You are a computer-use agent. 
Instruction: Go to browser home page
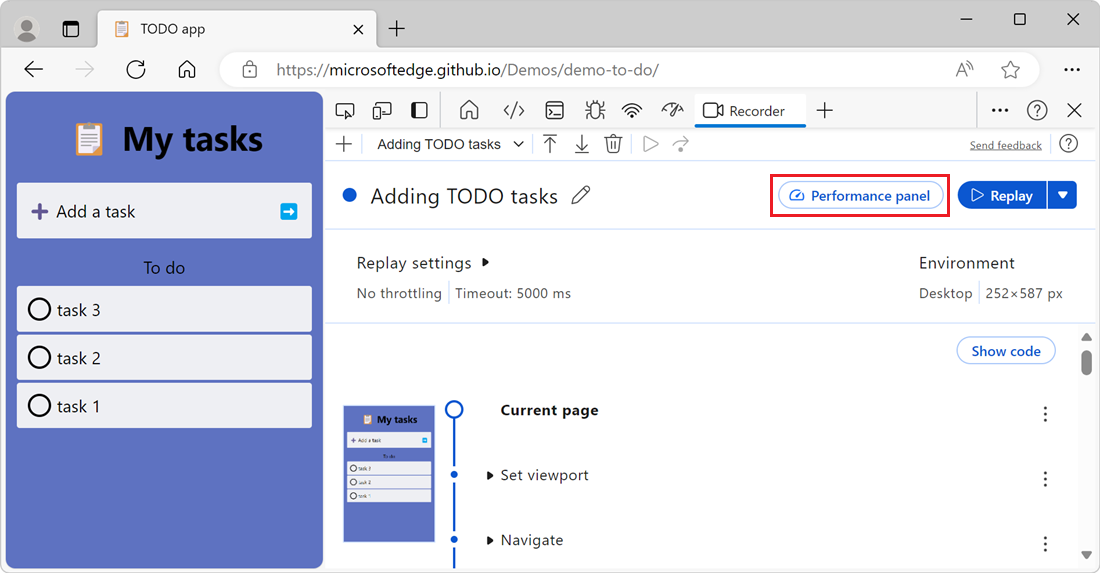(187, 69)
